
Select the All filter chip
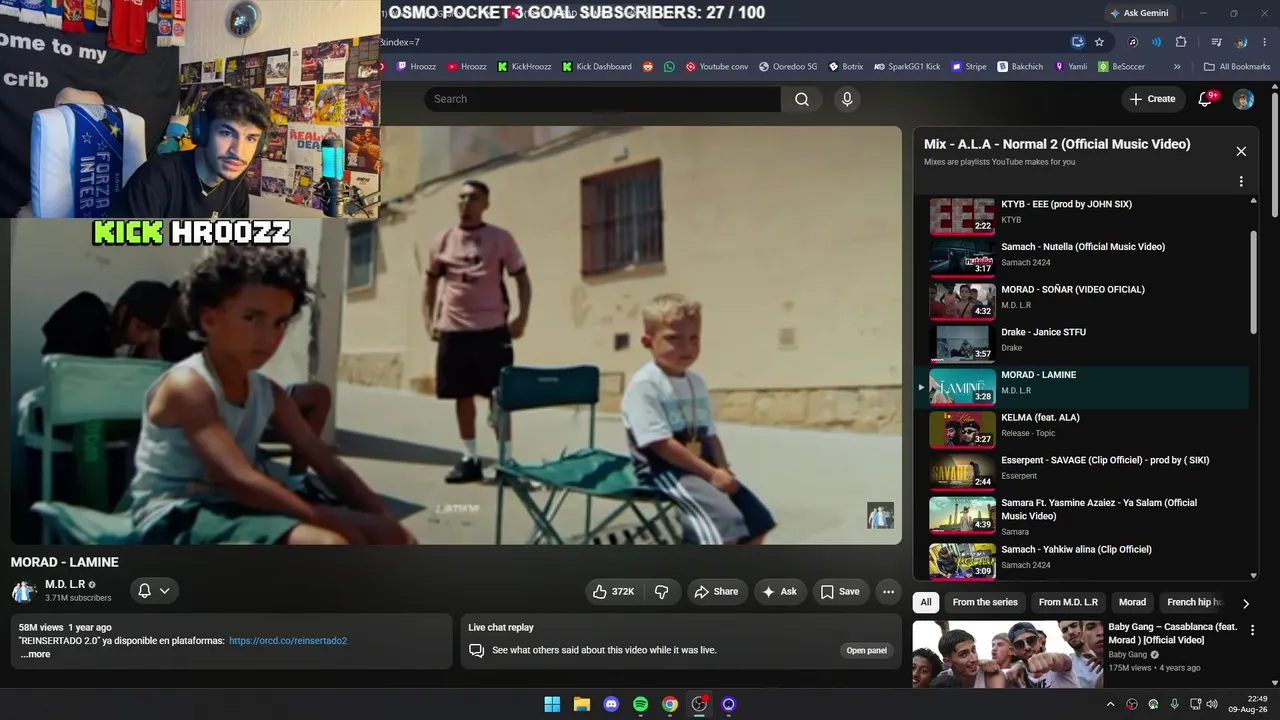pyautogui.click(x=926, y=602)
